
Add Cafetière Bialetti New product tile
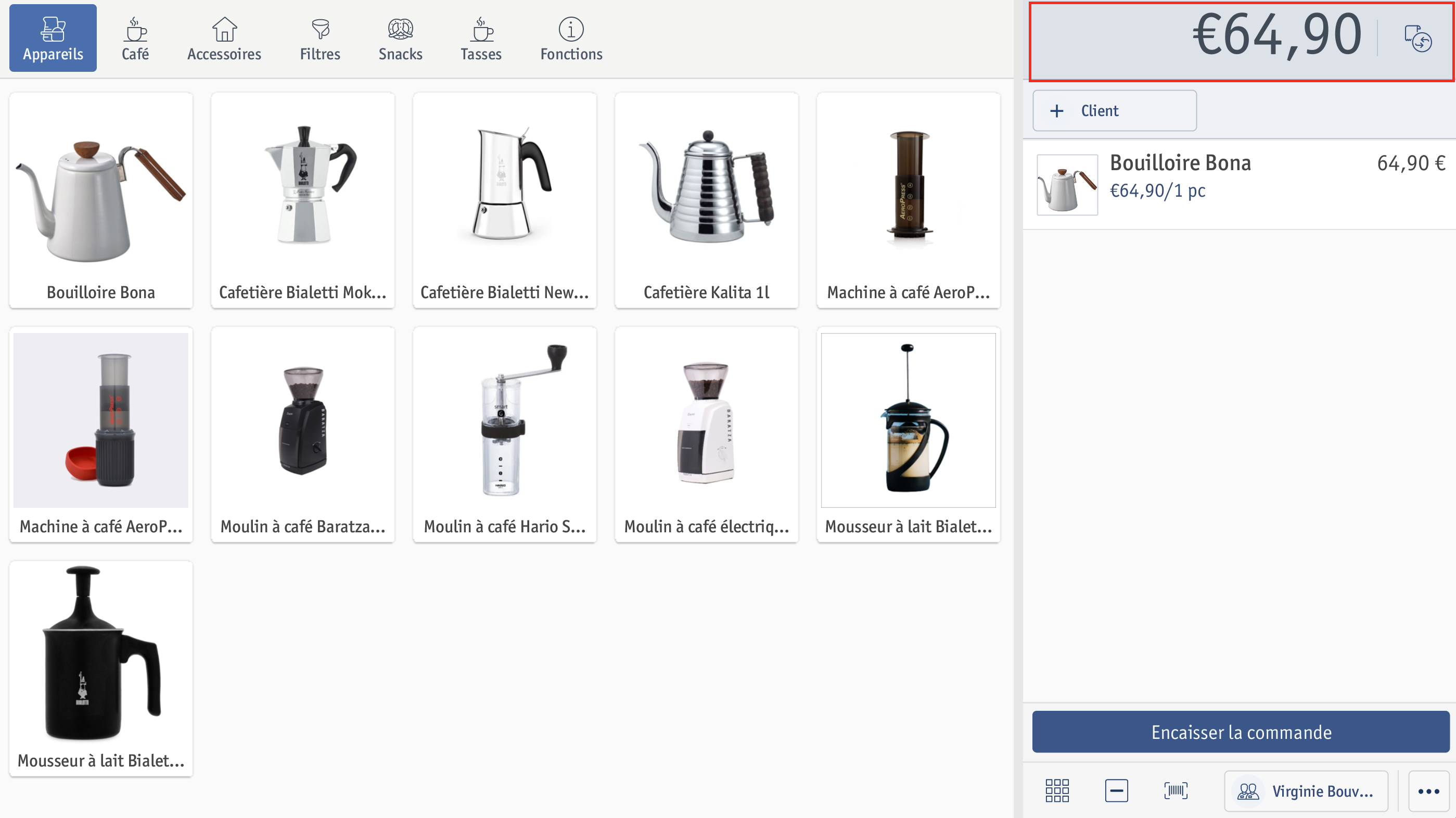(x=505, y=201)
